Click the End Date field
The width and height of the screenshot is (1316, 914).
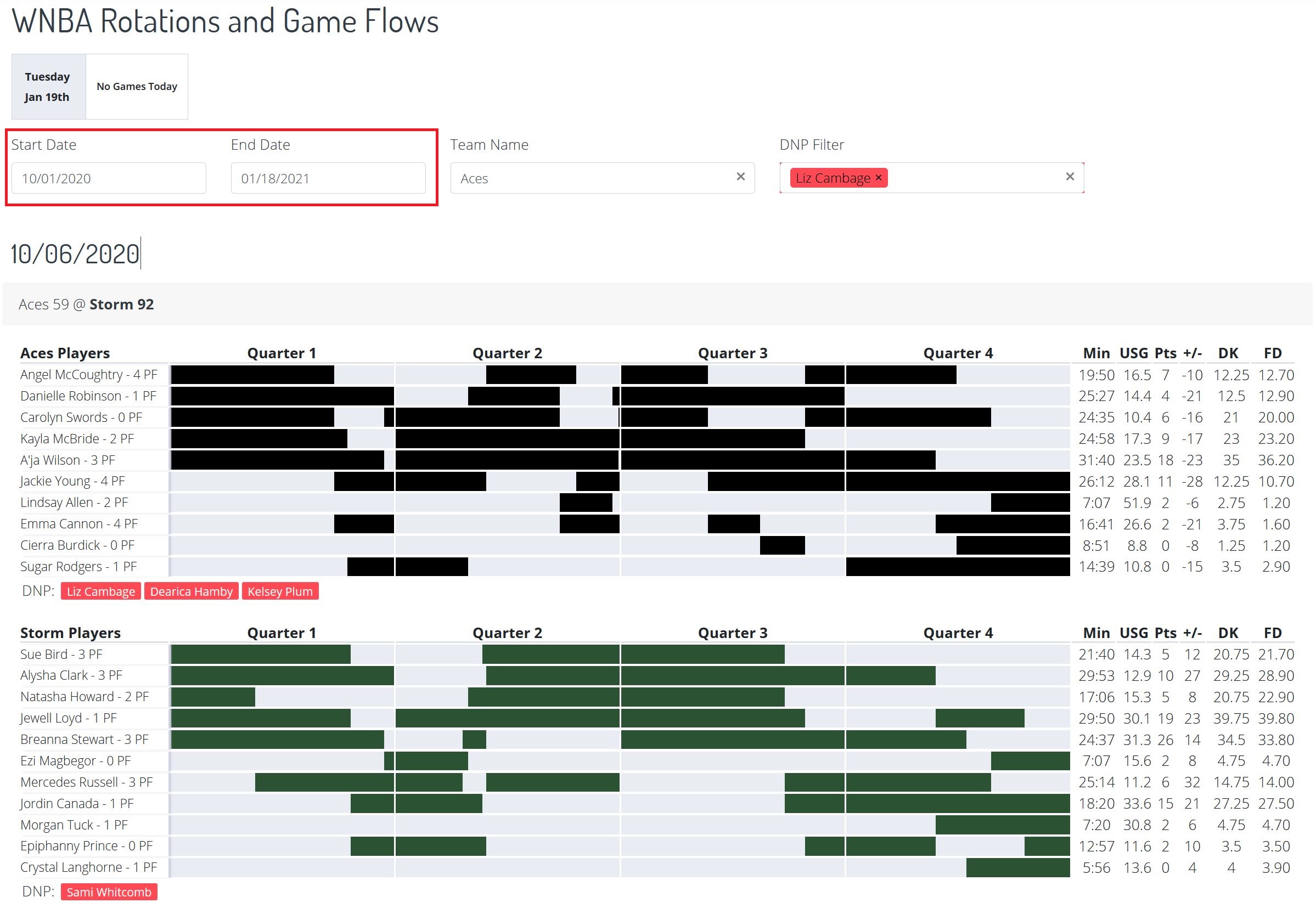(328, 178)
